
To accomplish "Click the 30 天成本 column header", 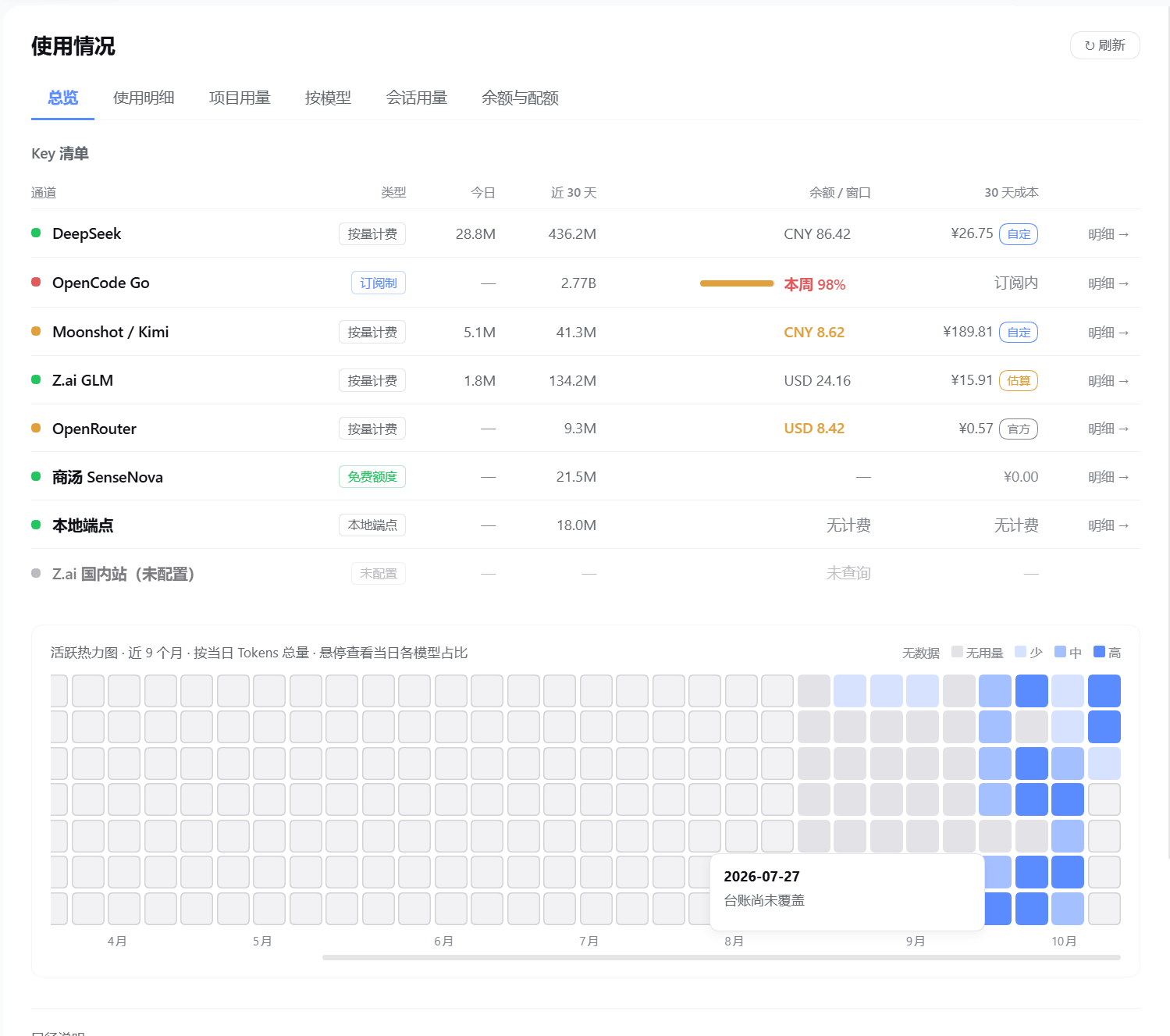I will click(x=1012, y=193).
